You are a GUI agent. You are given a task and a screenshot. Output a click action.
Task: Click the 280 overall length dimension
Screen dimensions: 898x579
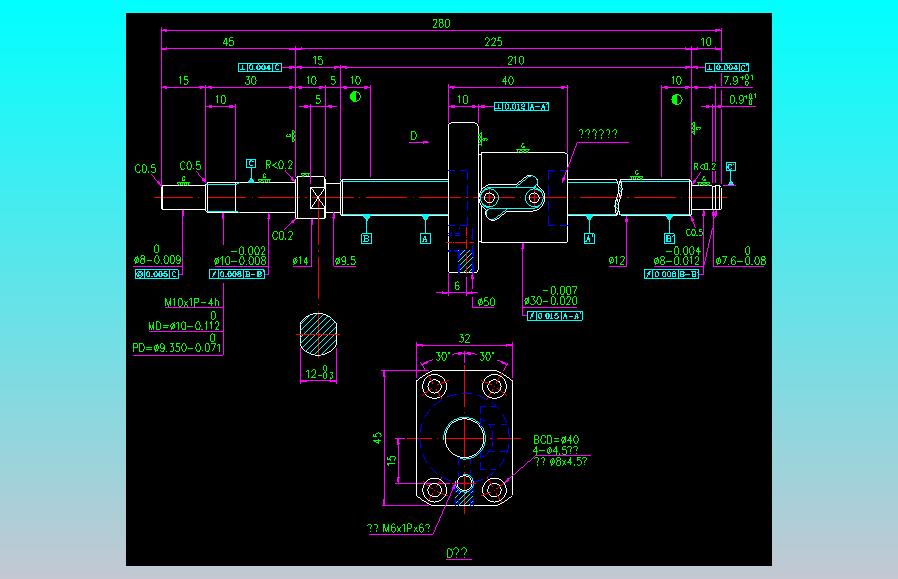(x=441, y=23)
